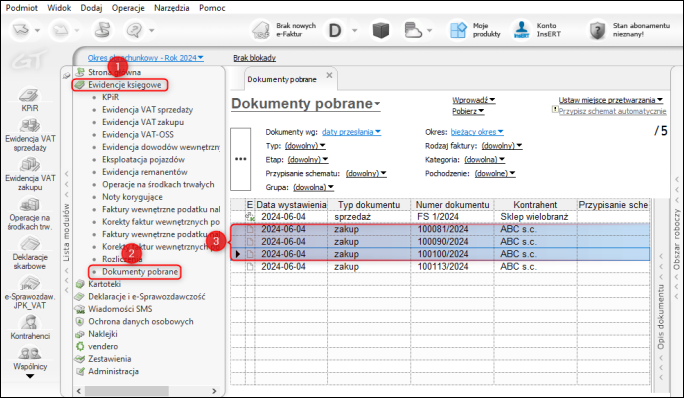Open KPiR module from sidebar icons
684x398 pixels.
click(29, 95)
